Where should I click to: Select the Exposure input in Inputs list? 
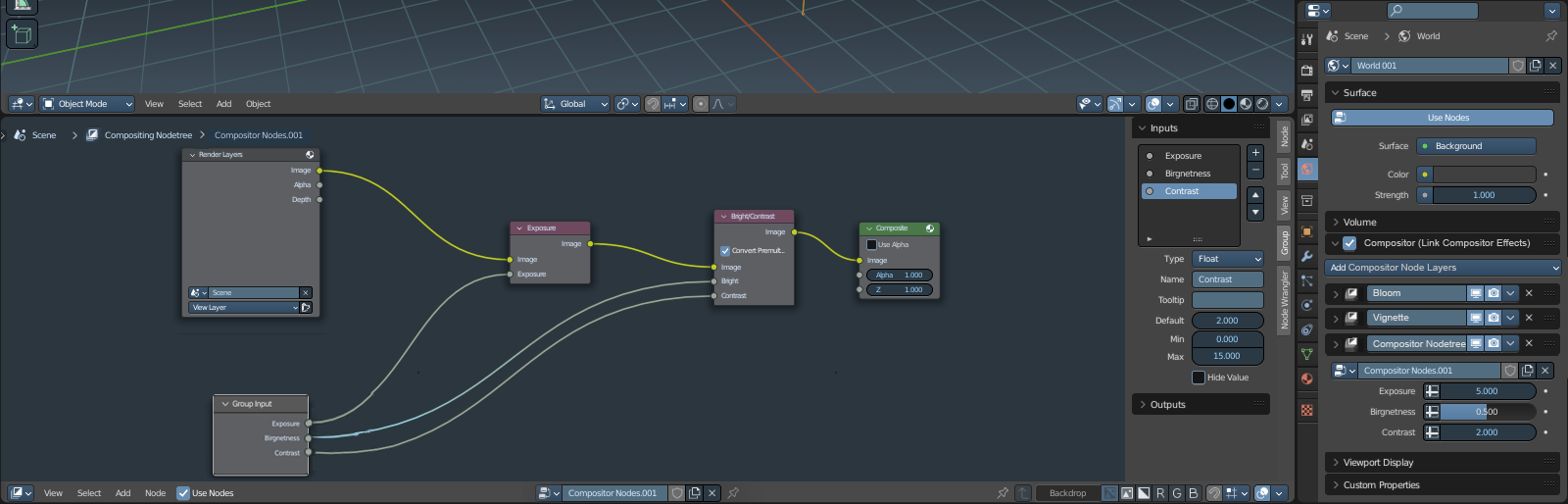[x=1189, y=156]
